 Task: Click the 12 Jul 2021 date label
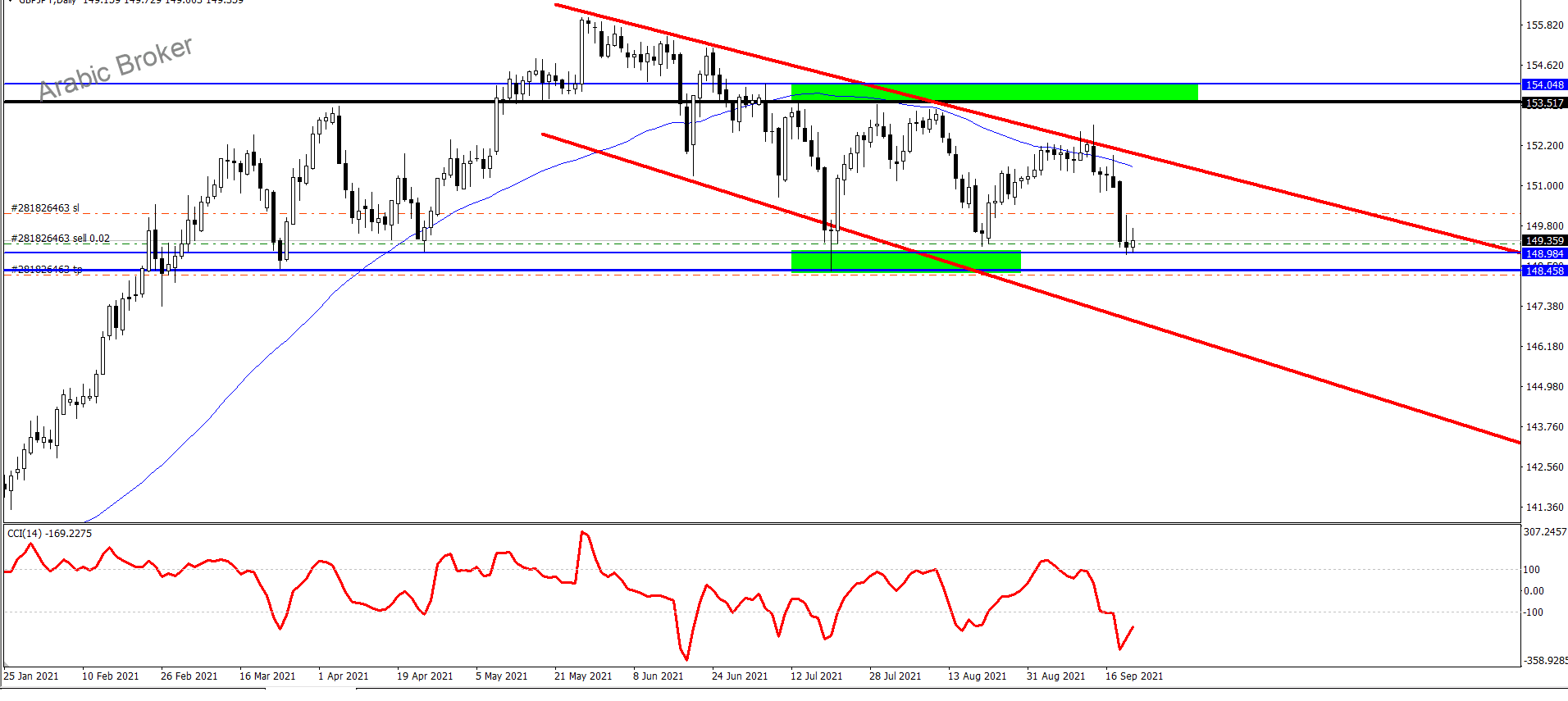click(816, 676)
